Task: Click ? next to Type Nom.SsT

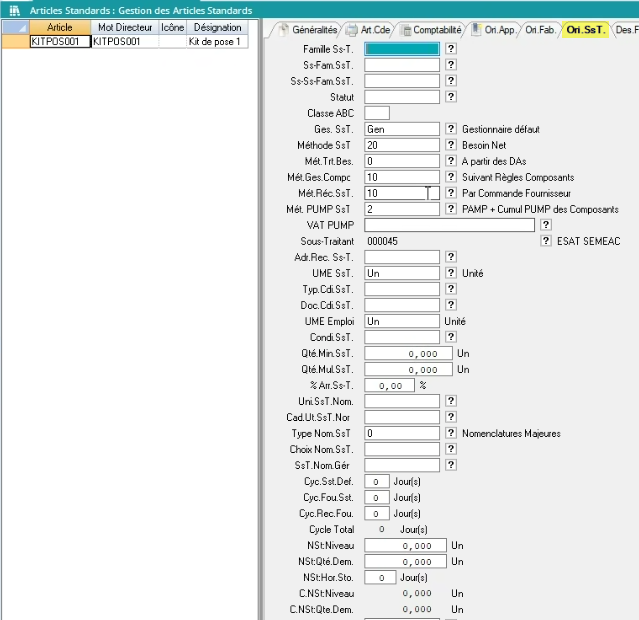Action: click(x=450, y=433)
